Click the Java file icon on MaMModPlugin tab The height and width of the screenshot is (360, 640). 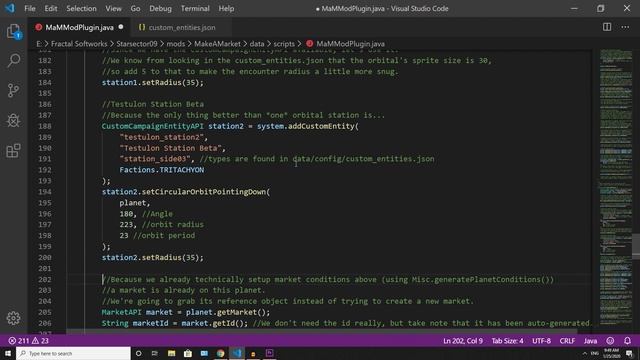click(39, 27)
